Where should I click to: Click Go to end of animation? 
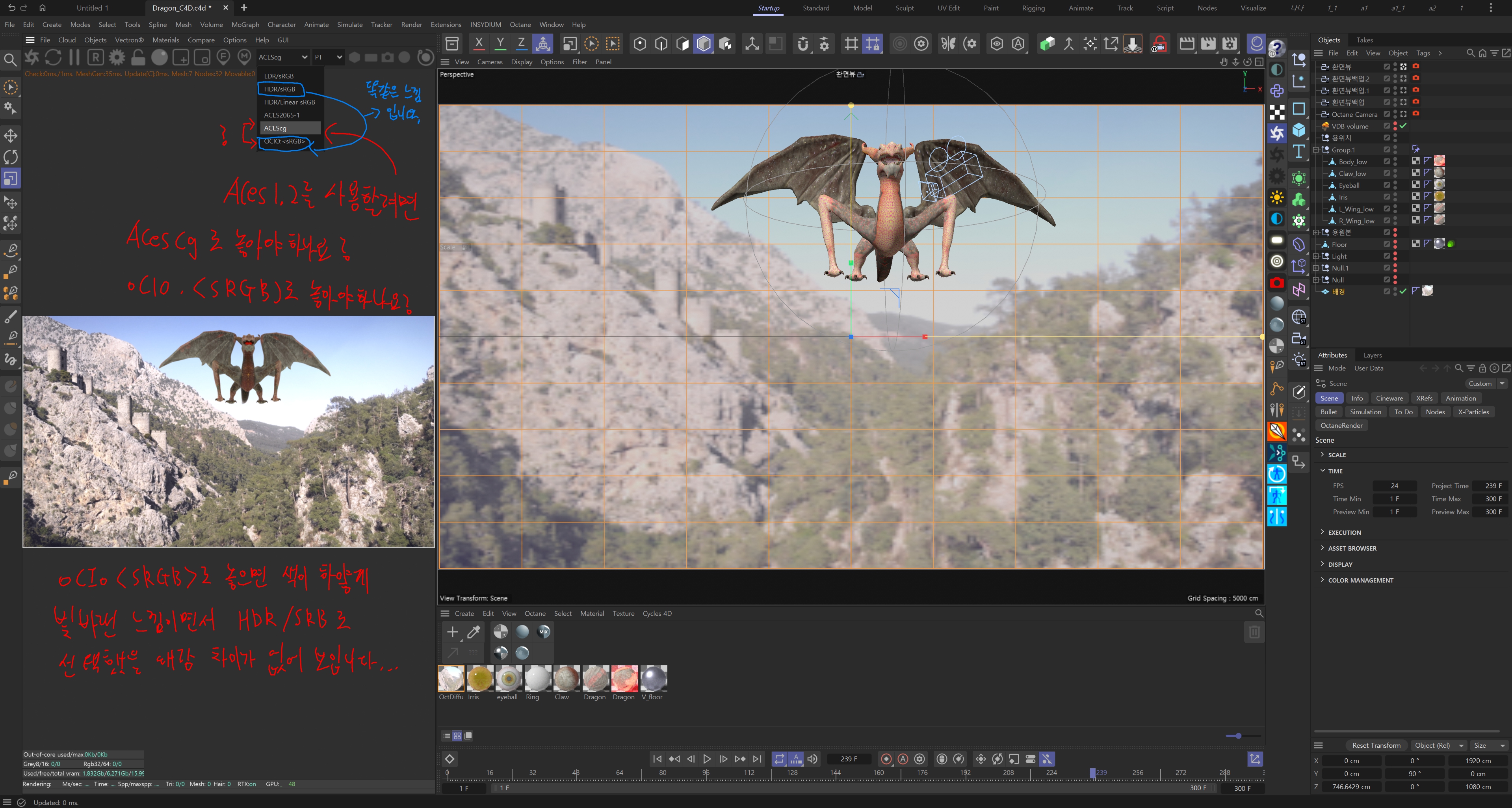[x=757, y=759]
